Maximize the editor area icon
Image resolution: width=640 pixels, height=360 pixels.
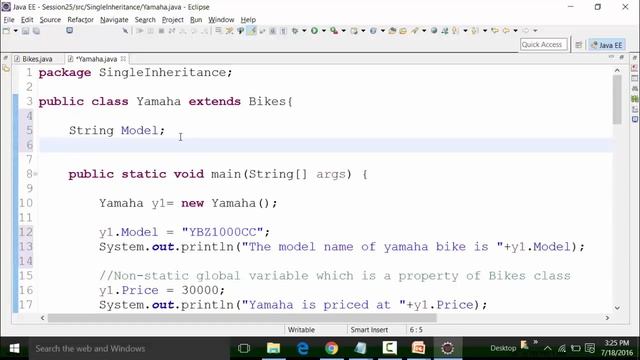[622, 58]
